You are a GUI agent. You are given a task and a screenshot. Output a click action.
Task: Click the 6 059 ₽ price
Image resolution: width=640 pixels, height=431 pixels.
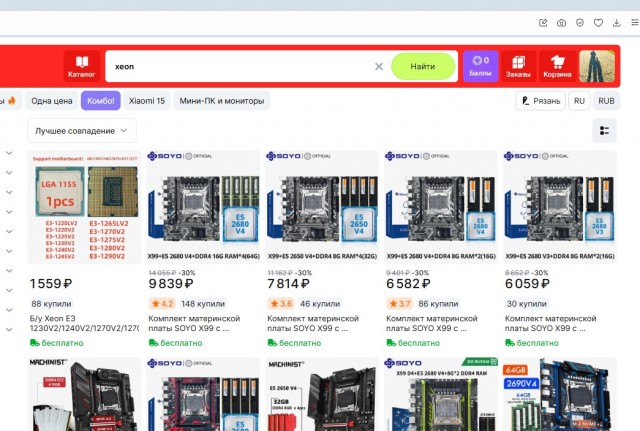click(527, 284)
